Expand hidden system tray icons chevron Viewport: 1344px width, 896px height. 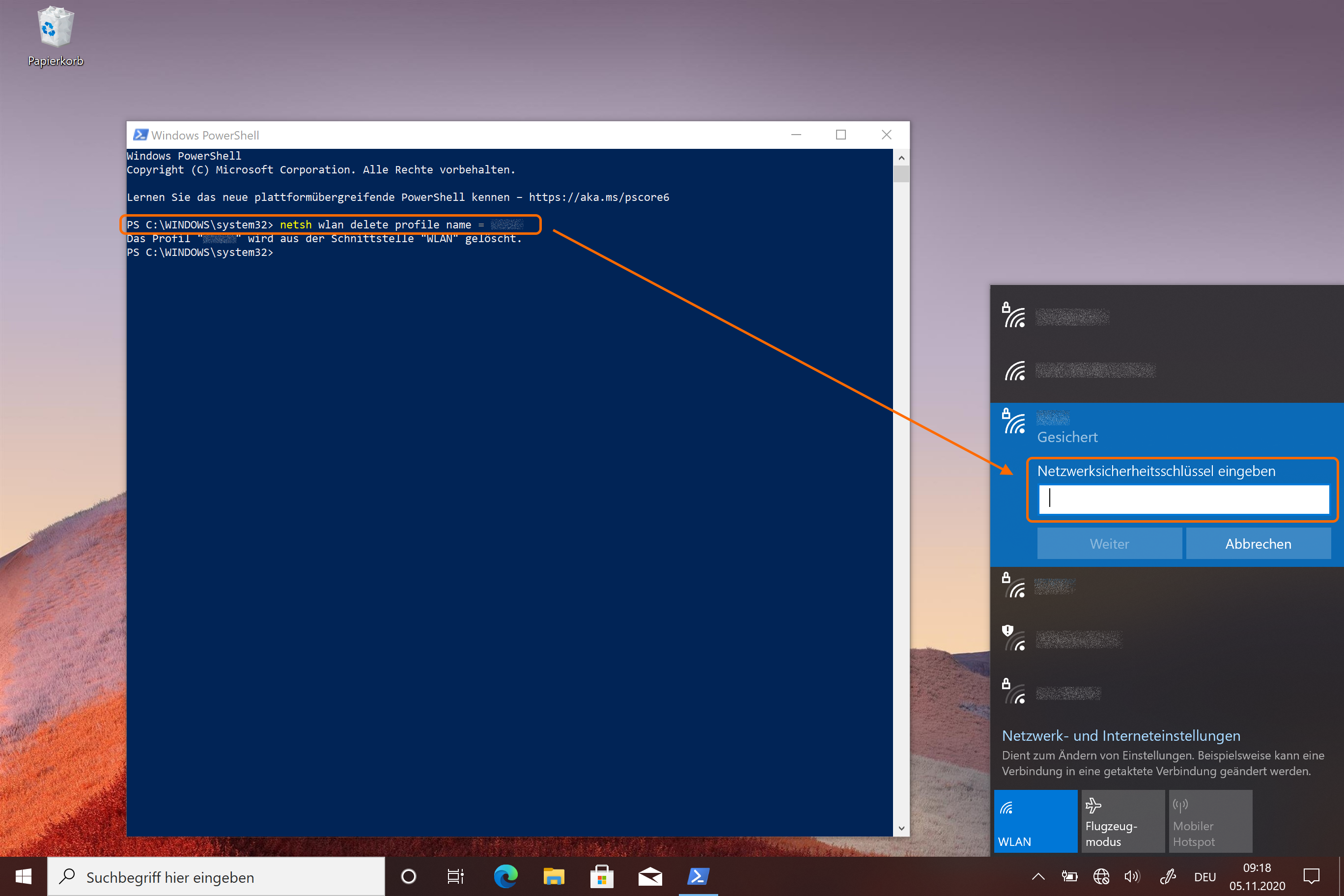(x=1038, y=876)
